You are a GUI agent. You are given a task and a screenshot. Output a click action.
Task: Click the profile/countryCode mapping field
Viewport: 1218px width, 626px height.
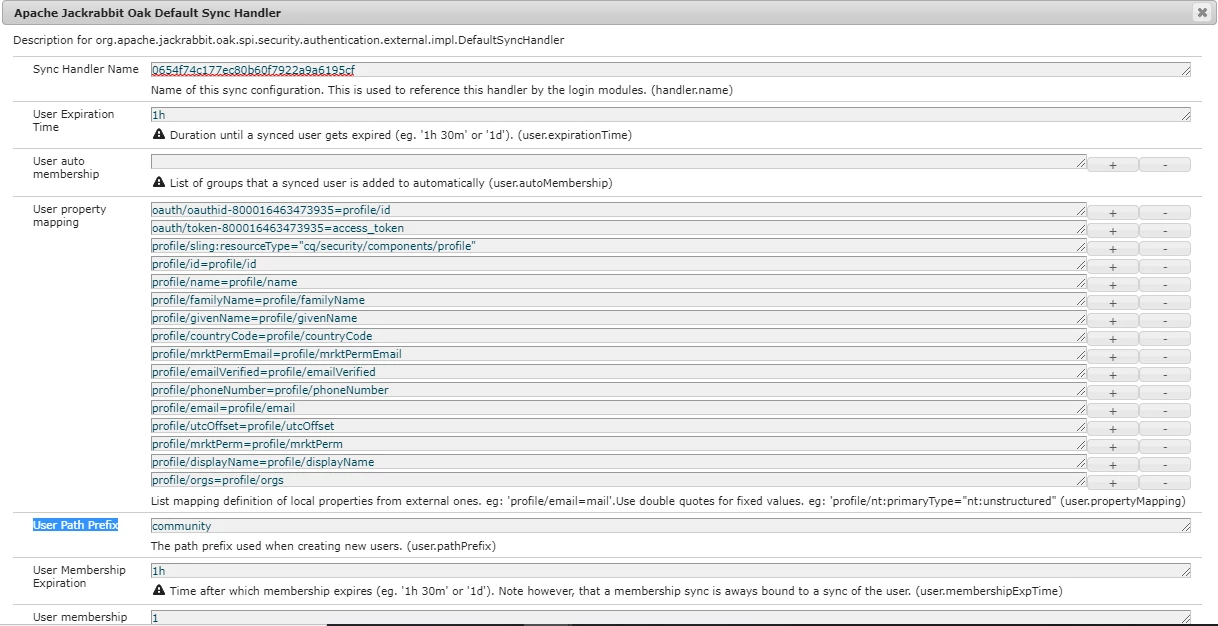click(619, 336)
